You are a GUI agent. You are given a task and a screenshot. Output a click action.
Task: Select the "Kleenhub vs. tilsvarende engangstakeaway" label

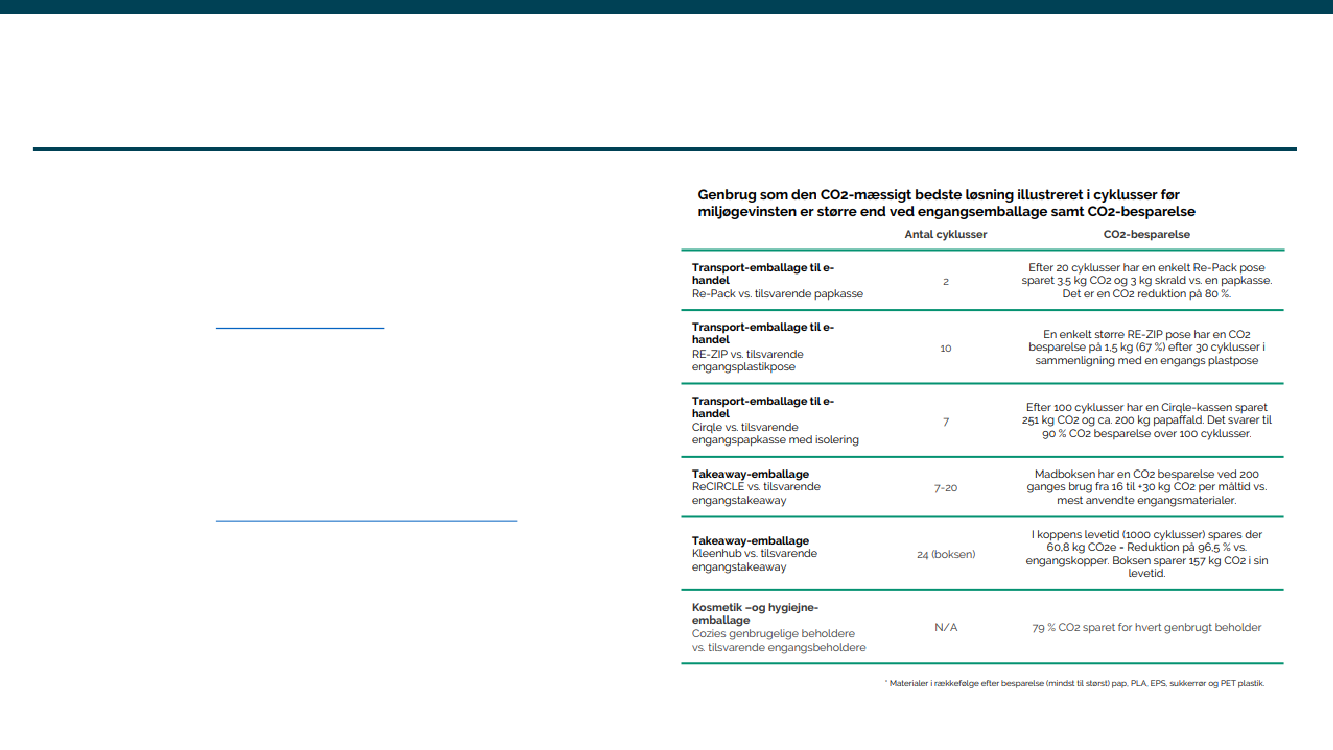(754, 560)
